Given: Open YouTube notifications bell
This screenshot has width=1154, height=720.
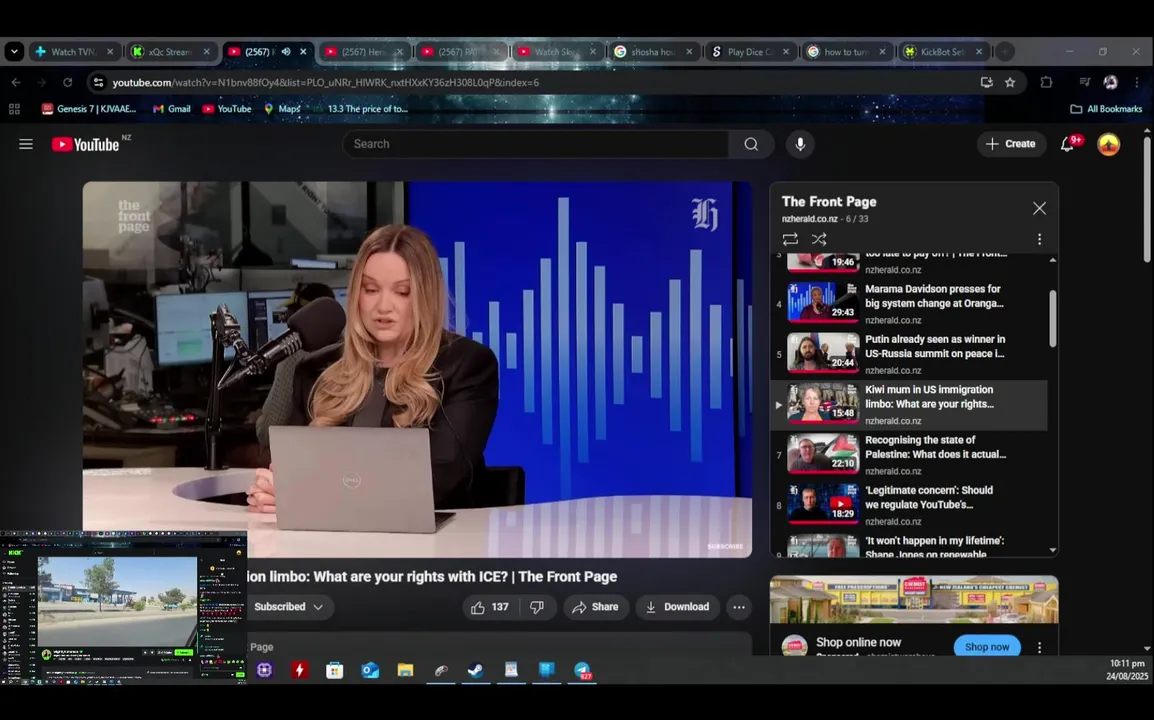Looking at the screenshot, I should click(x=1067, y=144).
